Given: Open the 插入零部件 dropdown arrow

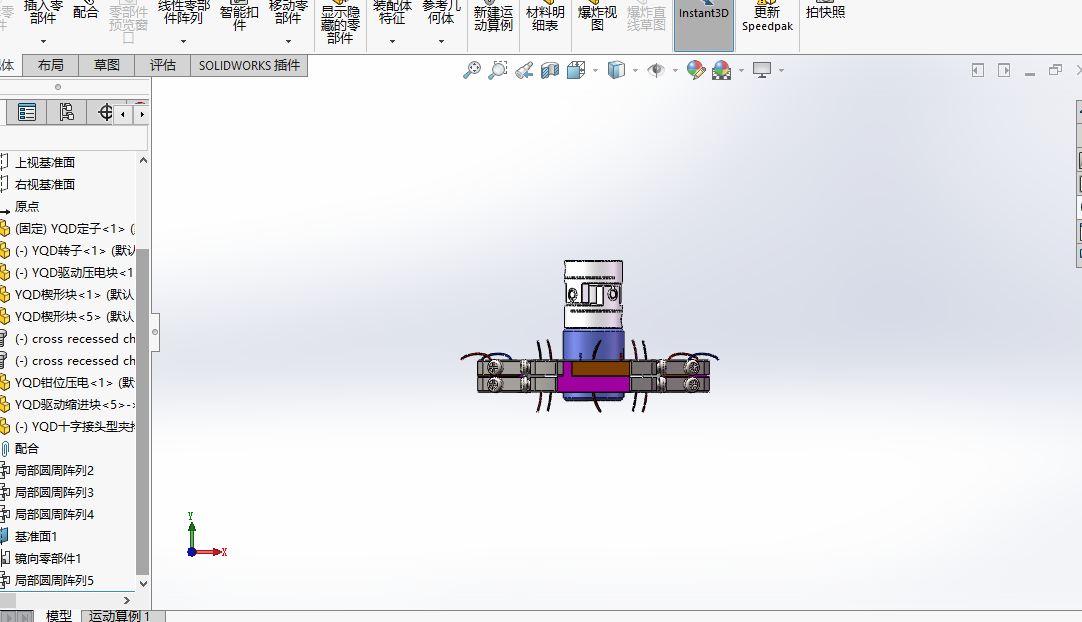Looking at the screenshot, I should click(43, 41).
